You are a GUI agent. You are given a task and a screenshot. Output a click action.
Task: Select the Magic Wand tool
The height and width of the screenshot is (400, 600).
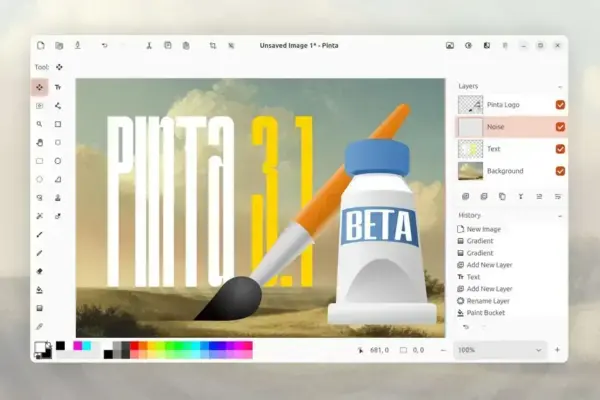pos(39,216)
